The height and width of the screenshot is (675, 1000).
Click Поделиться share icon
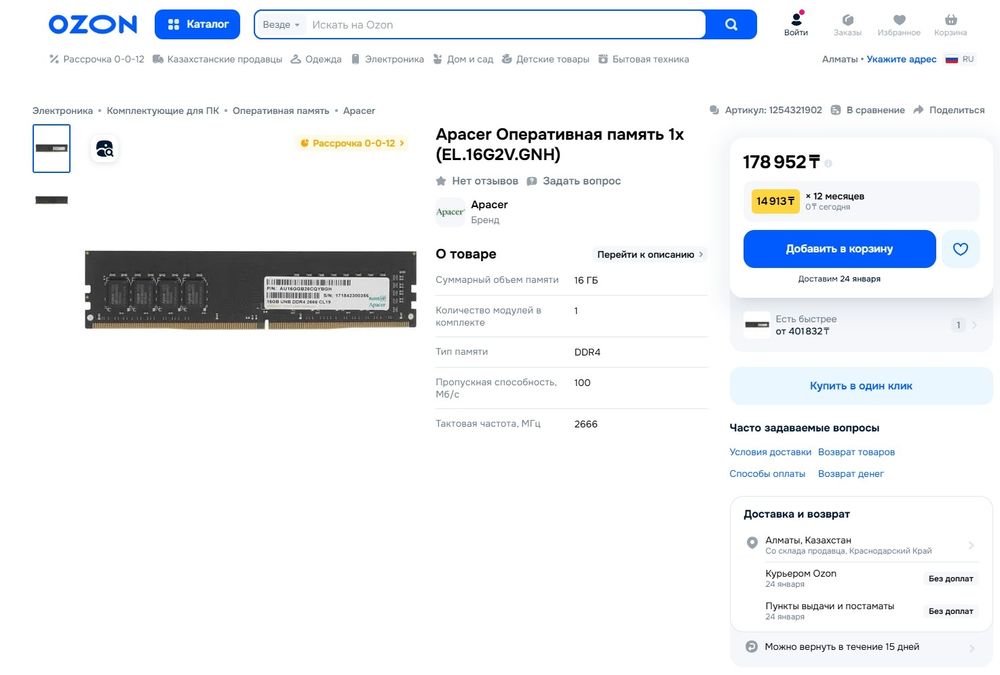coord(949,110)
